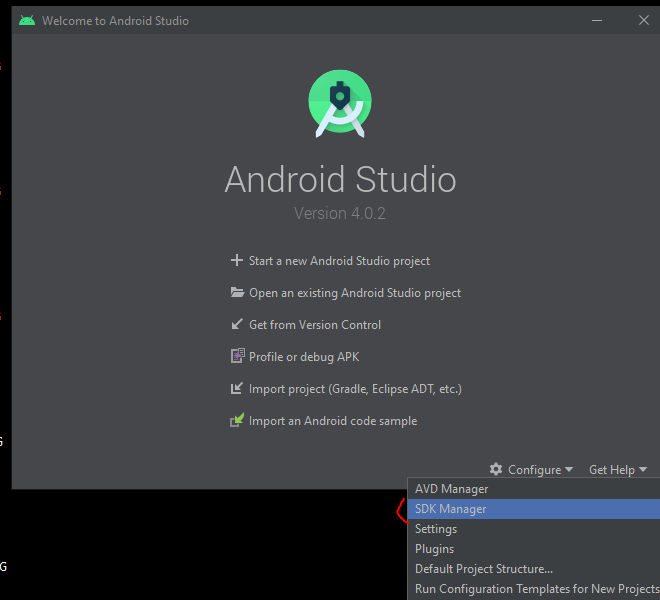Click the Version 4.0.2 text
Screen dimensions: 660x600
(x=339, y=213)
